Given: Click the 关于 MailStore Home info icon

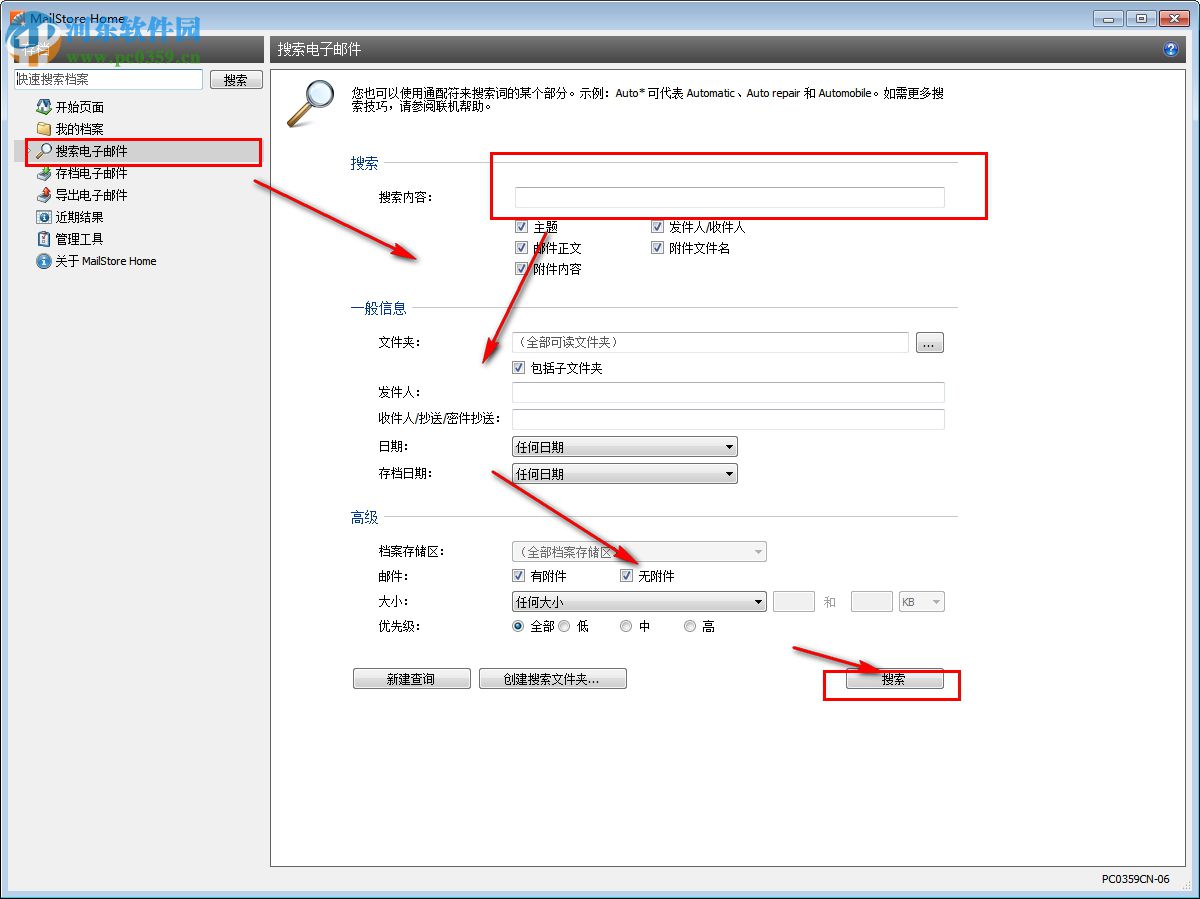Looking at the screenshot, I should 43,261.
